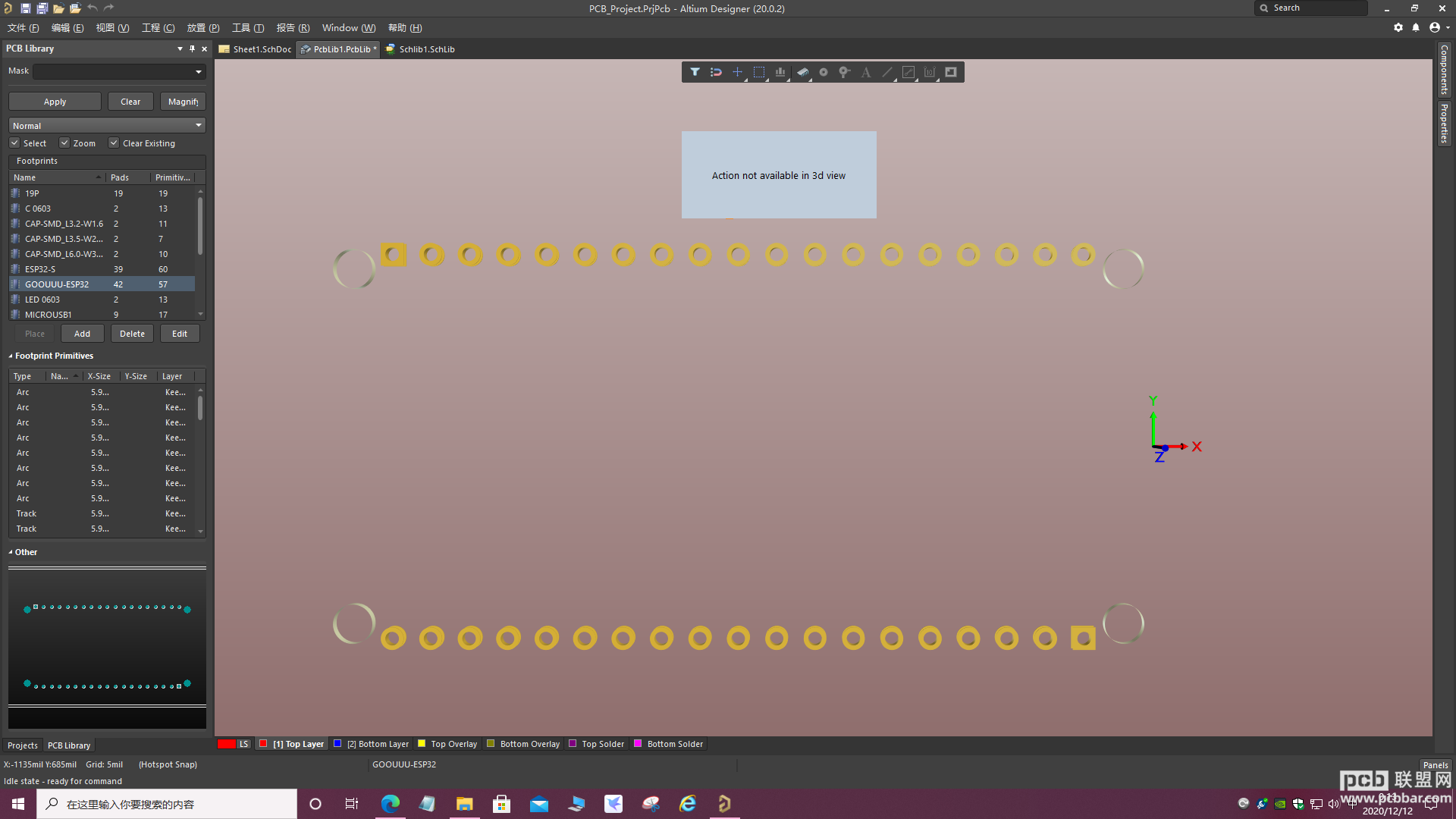Click the LS layer set red swatch
This screenshot has height=819, width=1456.
coord(227,744)
